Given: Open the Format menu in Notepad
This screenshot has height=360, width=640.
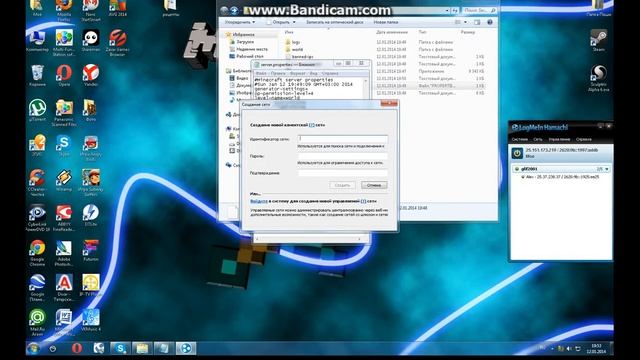Looking at the screenshot, I should [298, 73].
